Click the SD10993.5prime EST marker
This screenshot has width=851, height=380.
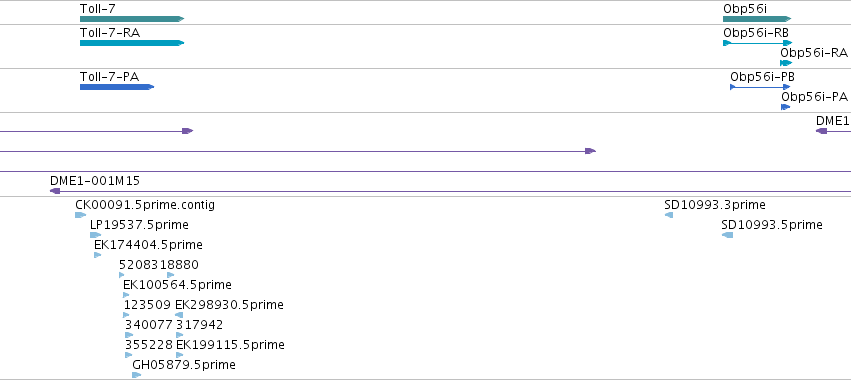(727, 235)
